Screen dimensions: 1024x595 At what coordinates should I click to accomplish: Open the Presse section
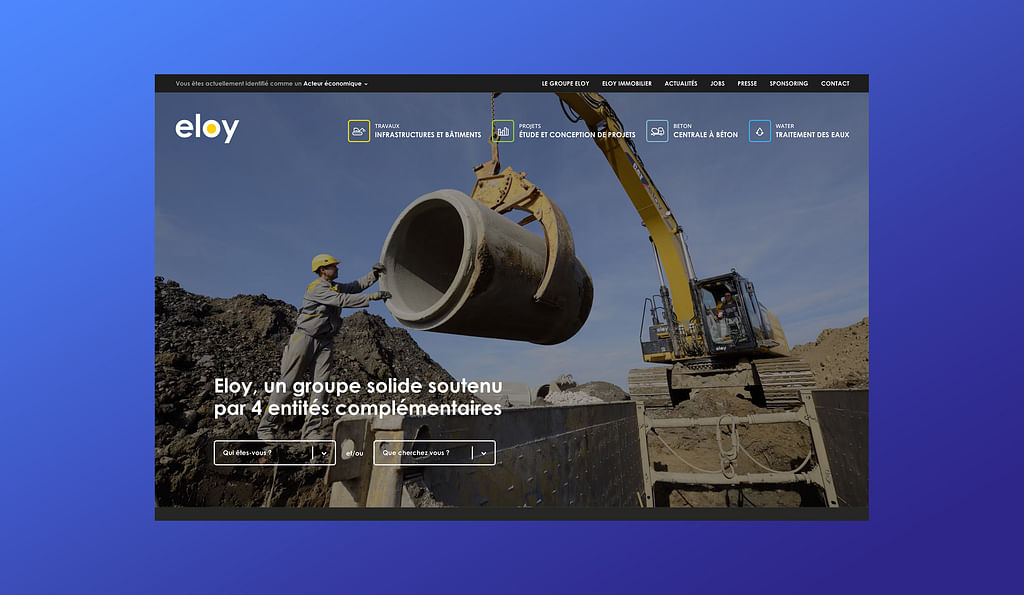pos(747,84)
